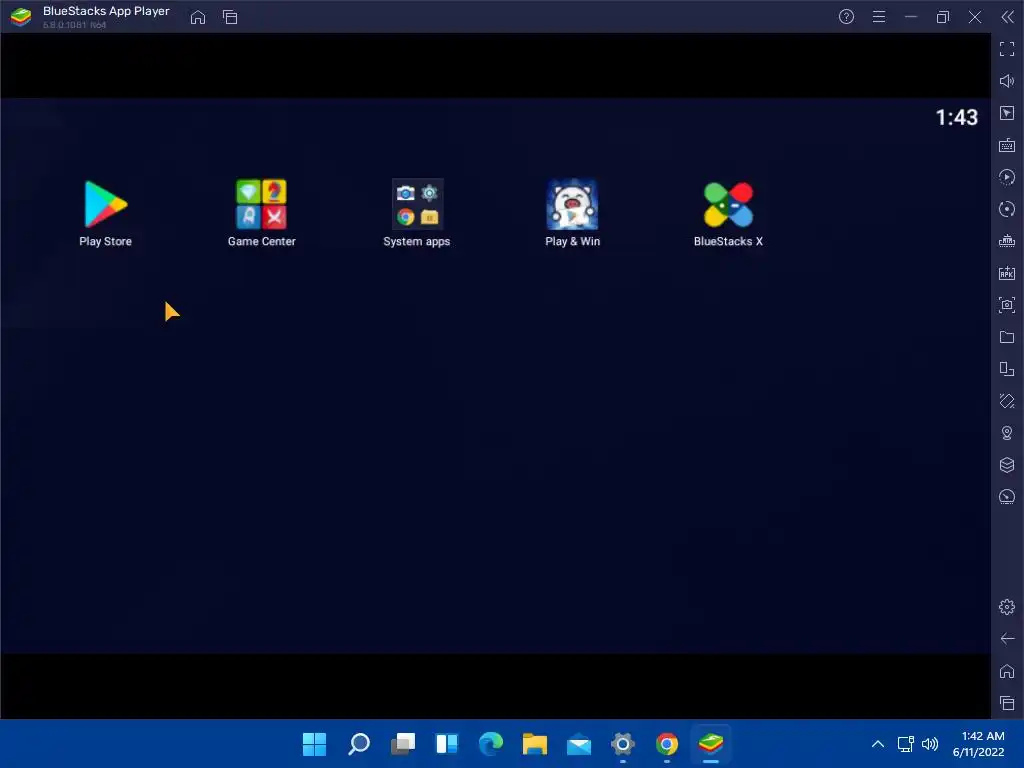Toggle fullscreen mode in sidebar
This screenshot has width=1024, height=768.
(x=1007, y=48)
